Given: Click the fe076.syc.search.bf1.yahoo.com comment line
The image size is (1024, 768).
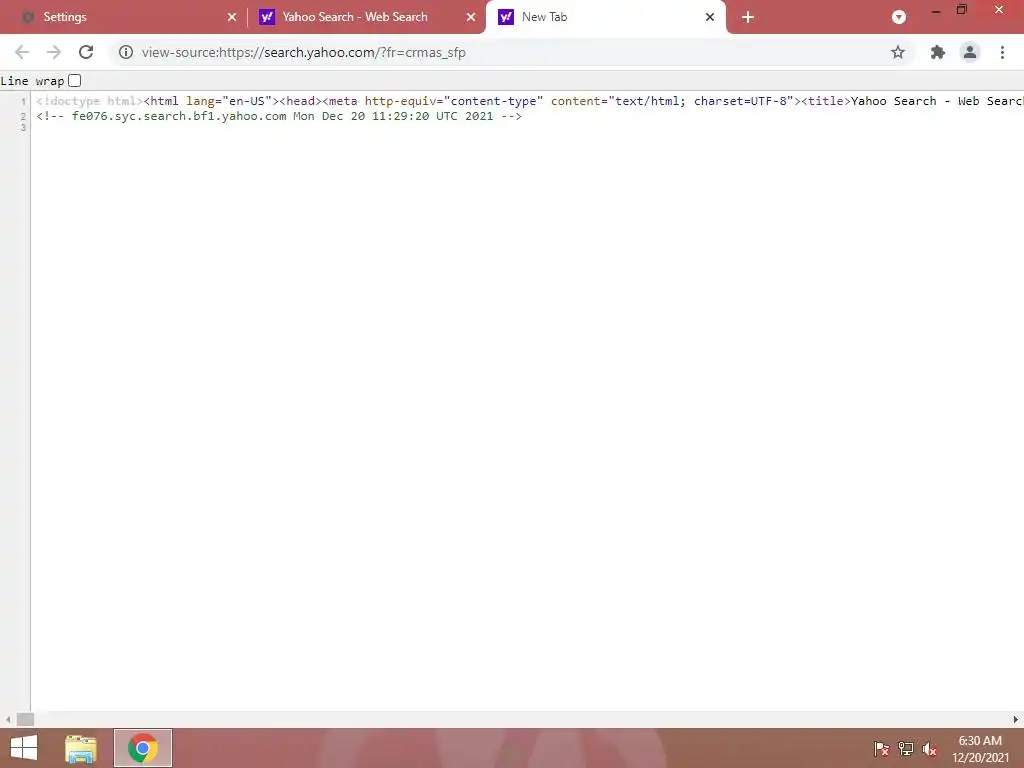Looking at the screenshot, I should click(x=279, y=116).
